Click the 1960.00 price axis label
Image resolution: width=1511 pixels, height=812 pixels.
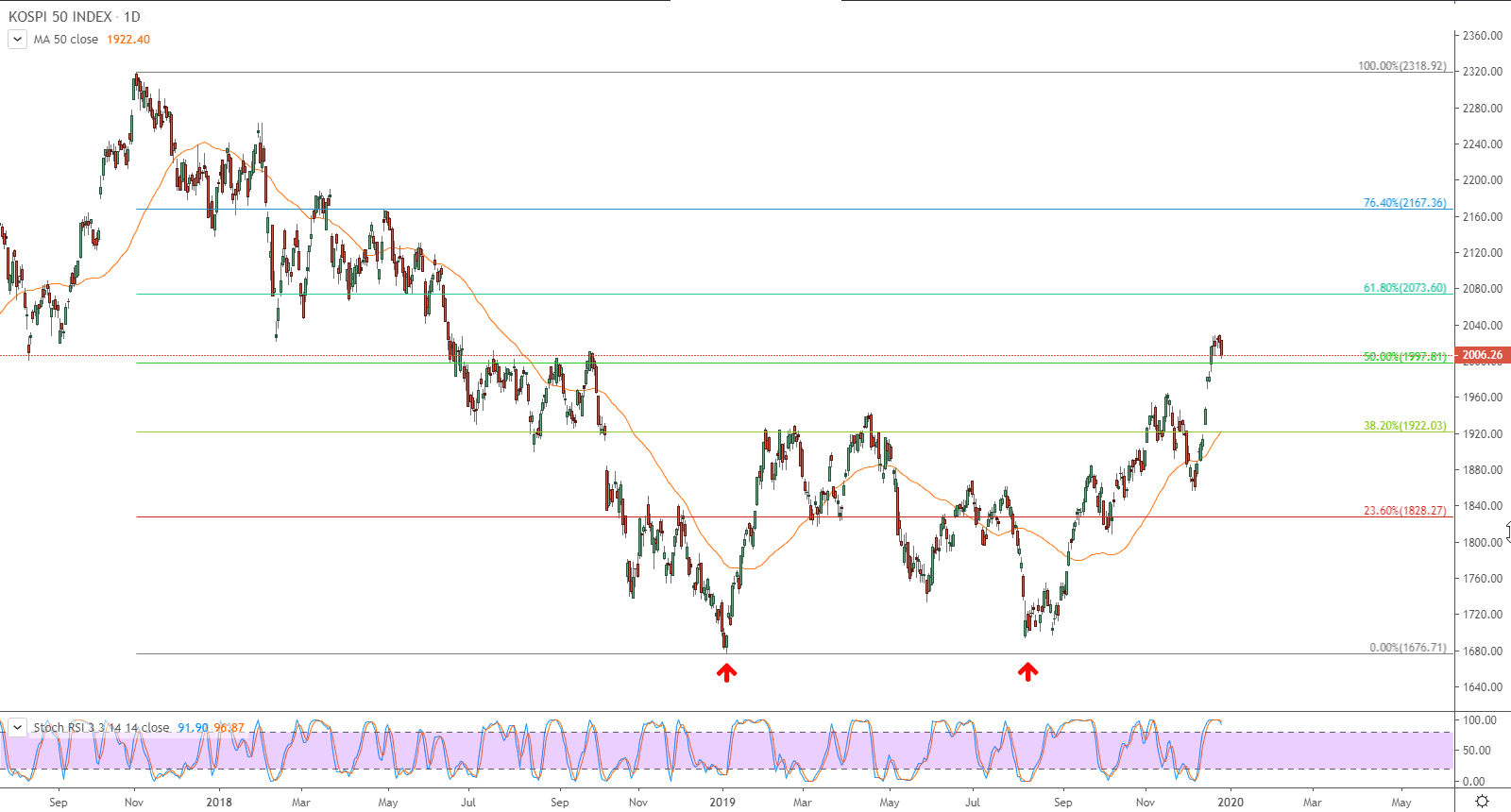coord(1483,398)
